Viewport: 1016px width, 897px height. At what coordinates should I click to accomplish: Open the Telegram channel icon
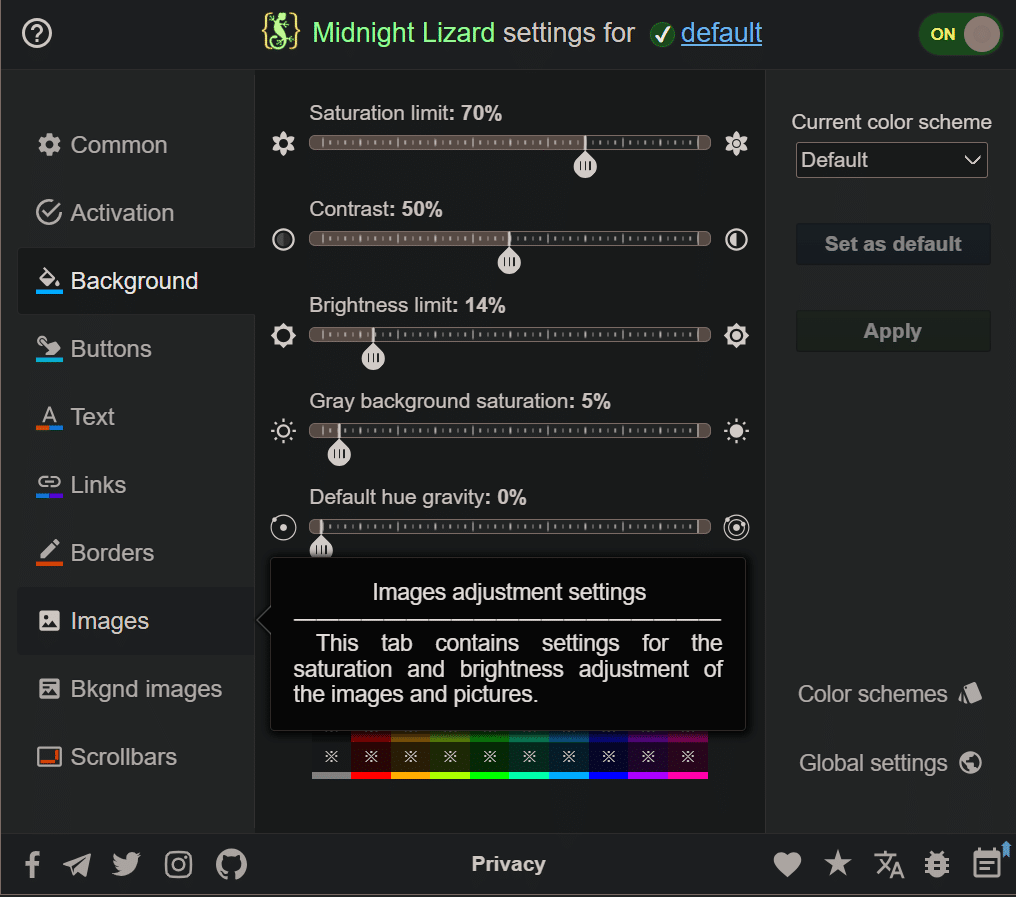pyautogui.click(x=77, y=865)
